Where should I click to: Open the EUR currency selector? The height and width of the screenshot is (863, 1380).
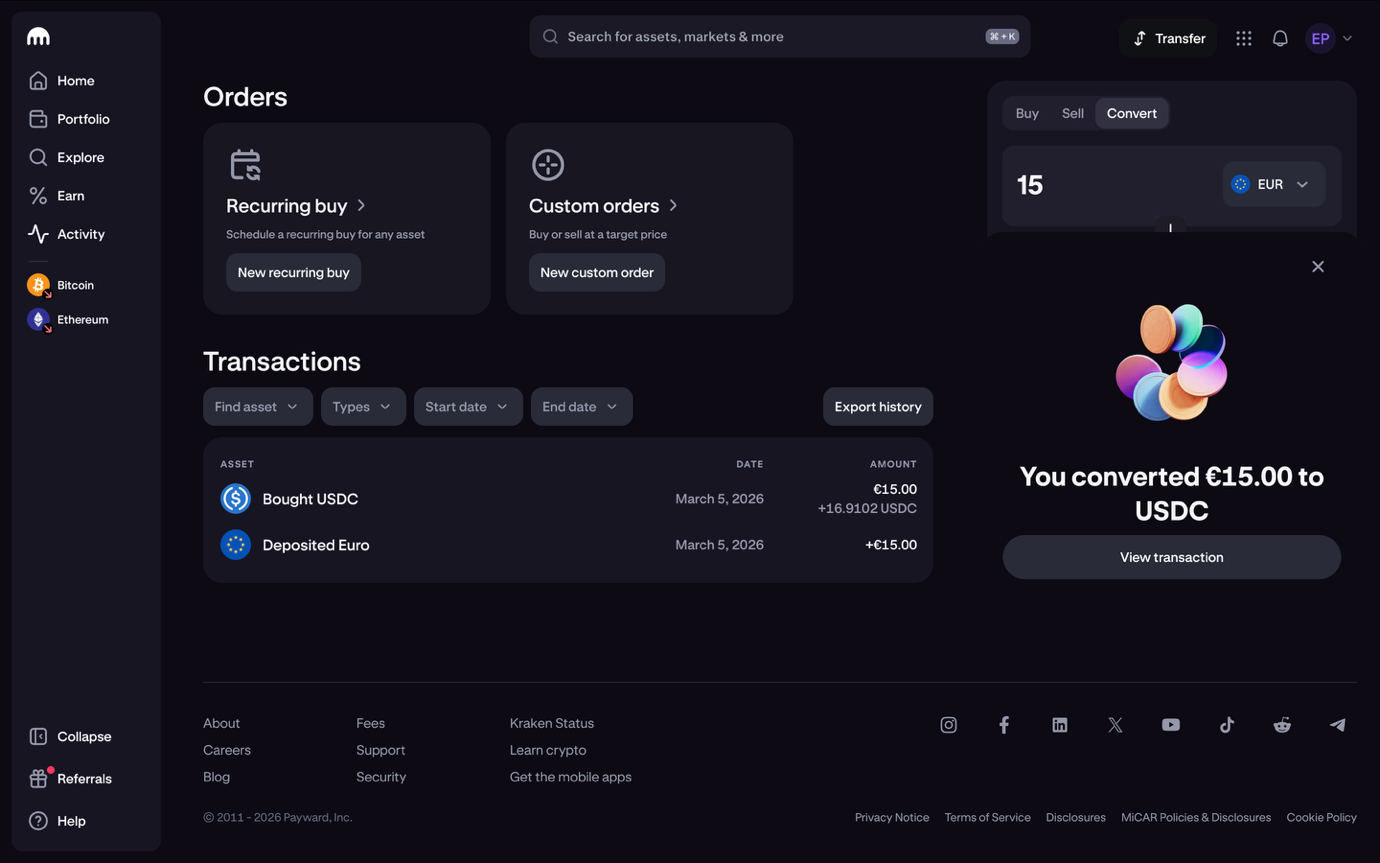tap(1273, 184)
